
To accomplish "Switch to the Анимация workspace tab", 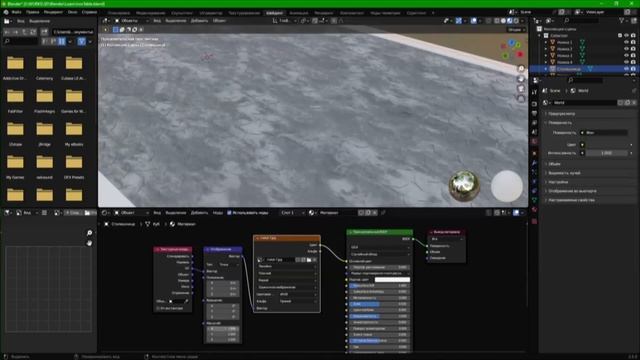I will (x=299, y=13).
